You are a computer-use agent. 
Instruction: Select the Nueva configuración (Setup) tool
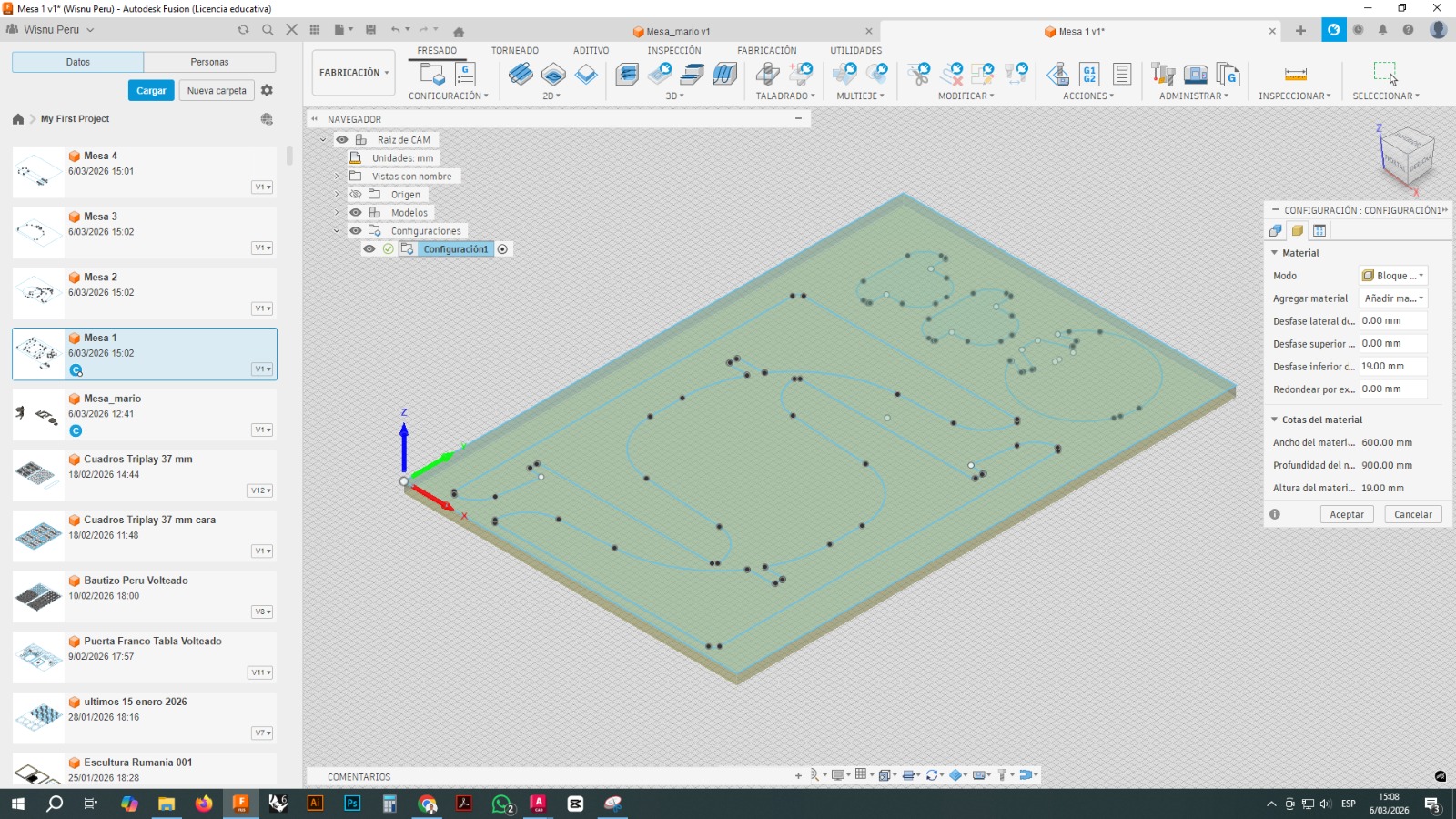430,75
